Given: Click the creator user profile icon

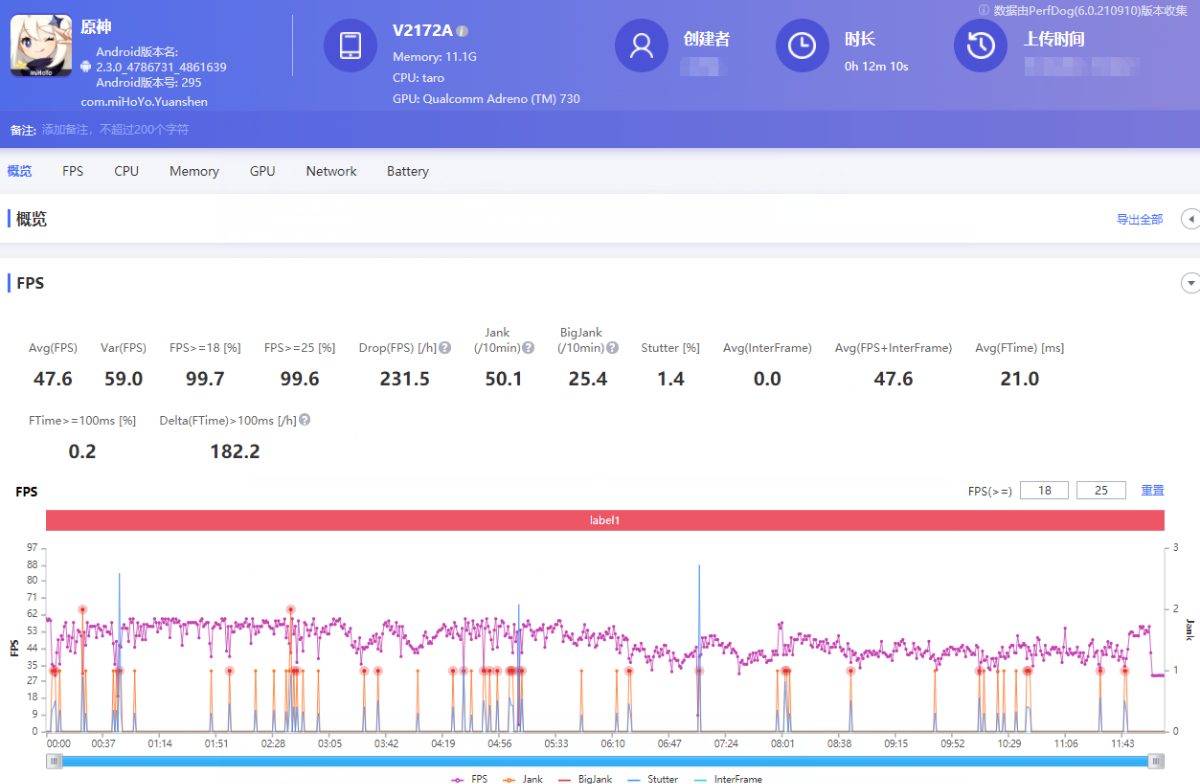Looking at the screenshot, I should click(641, 46).
